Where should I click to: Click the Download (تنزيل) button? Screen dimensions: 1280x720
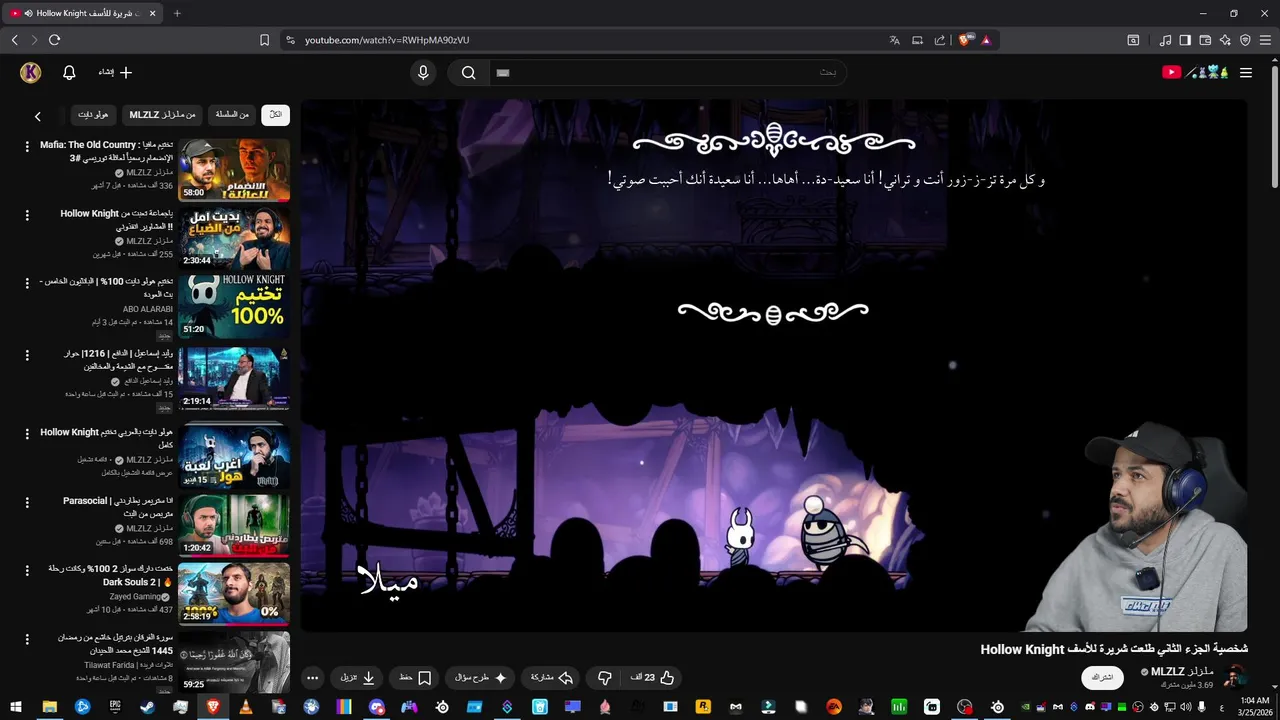click(357, 678)
